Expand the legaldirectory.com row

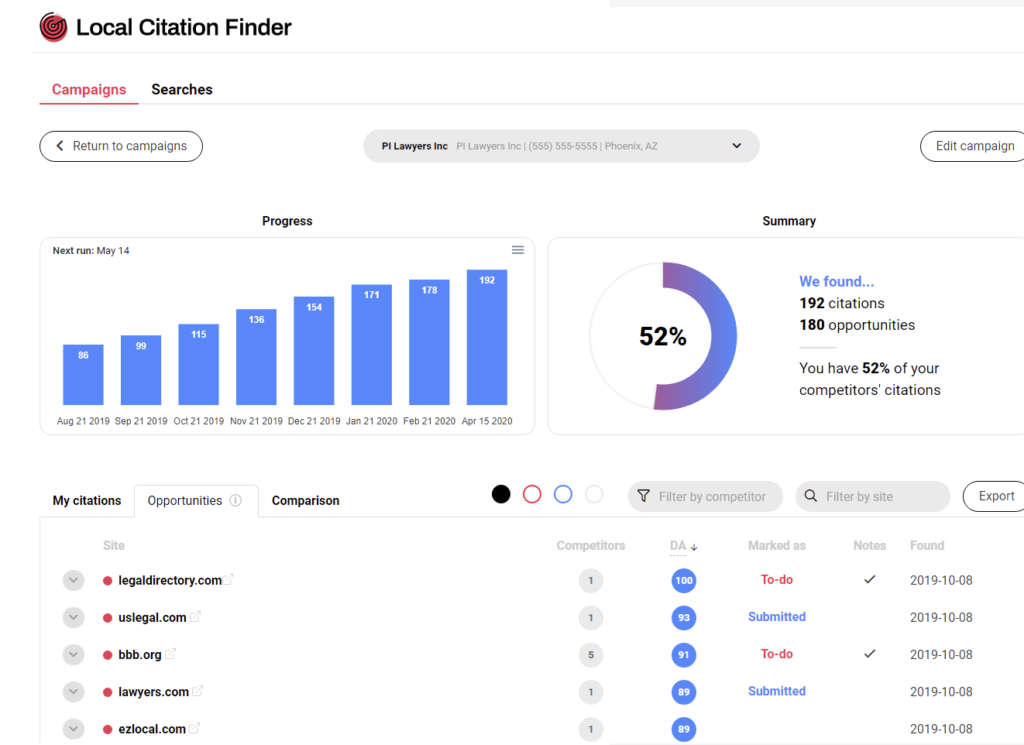point(73,580)
